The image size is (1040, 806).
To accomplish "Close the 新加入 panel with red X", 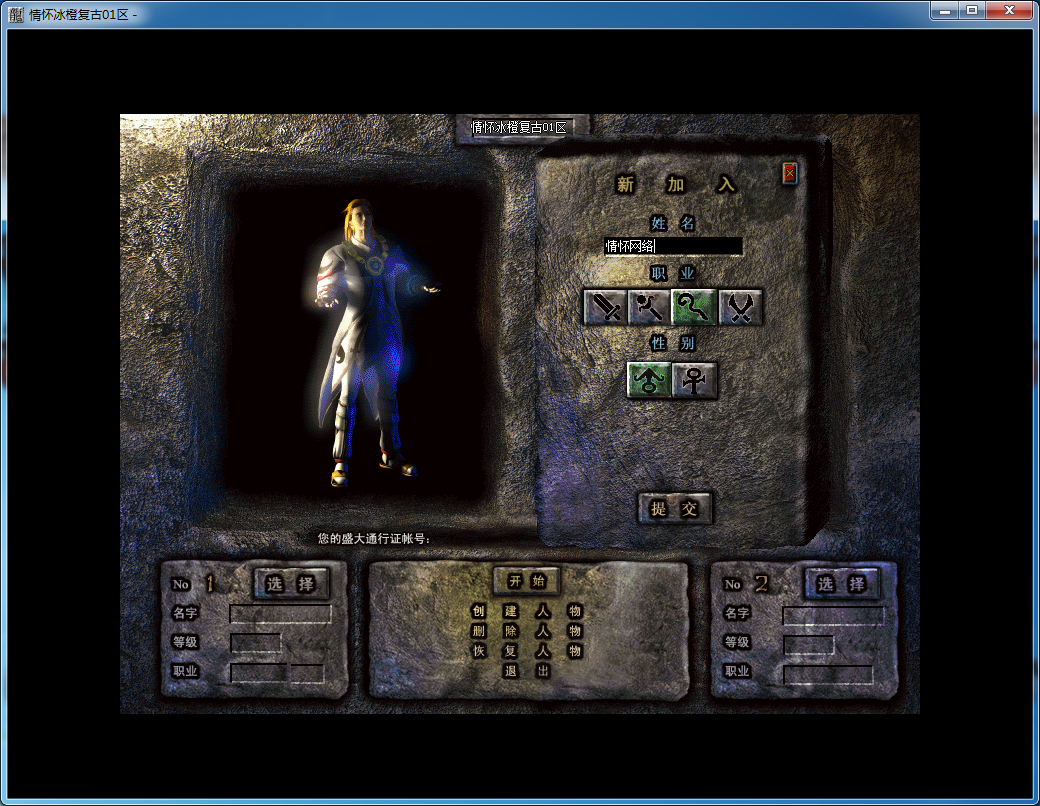I will [x=789, y=174].
